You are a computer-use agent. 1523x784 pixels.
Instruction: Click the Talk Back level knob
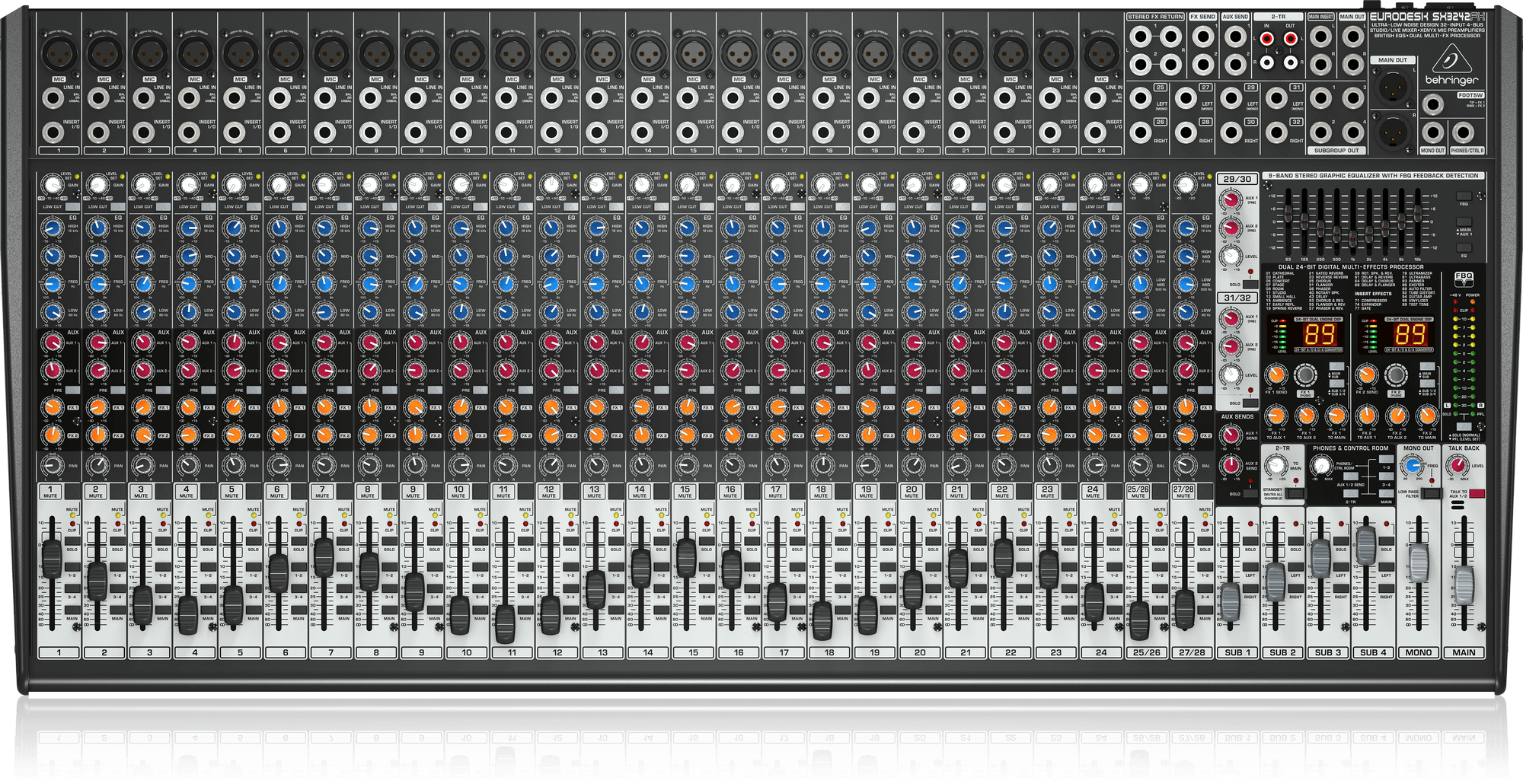coord(1455,465)
